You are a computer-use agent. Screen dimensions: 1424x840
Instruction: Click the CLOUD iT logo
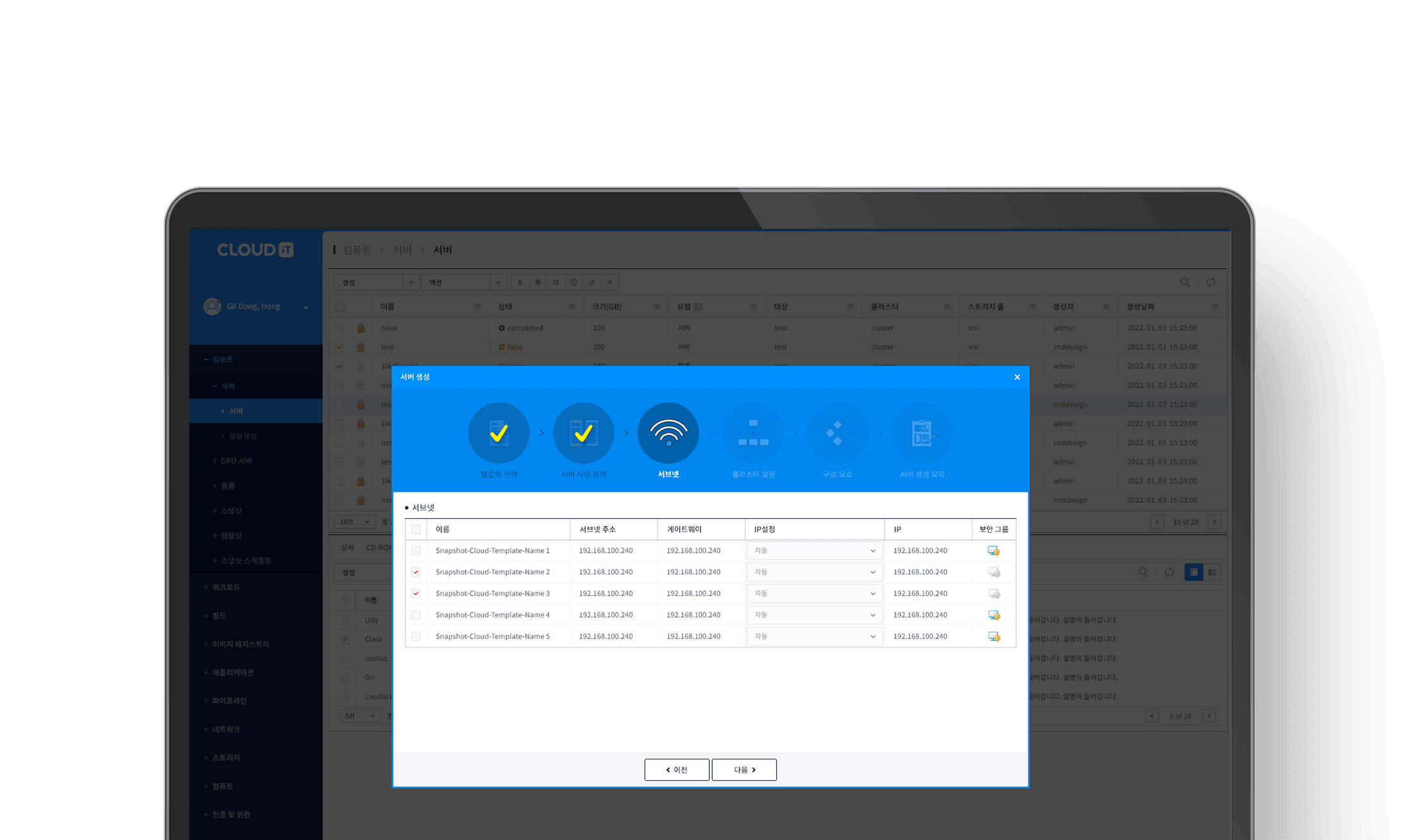(x=255, y=250)
